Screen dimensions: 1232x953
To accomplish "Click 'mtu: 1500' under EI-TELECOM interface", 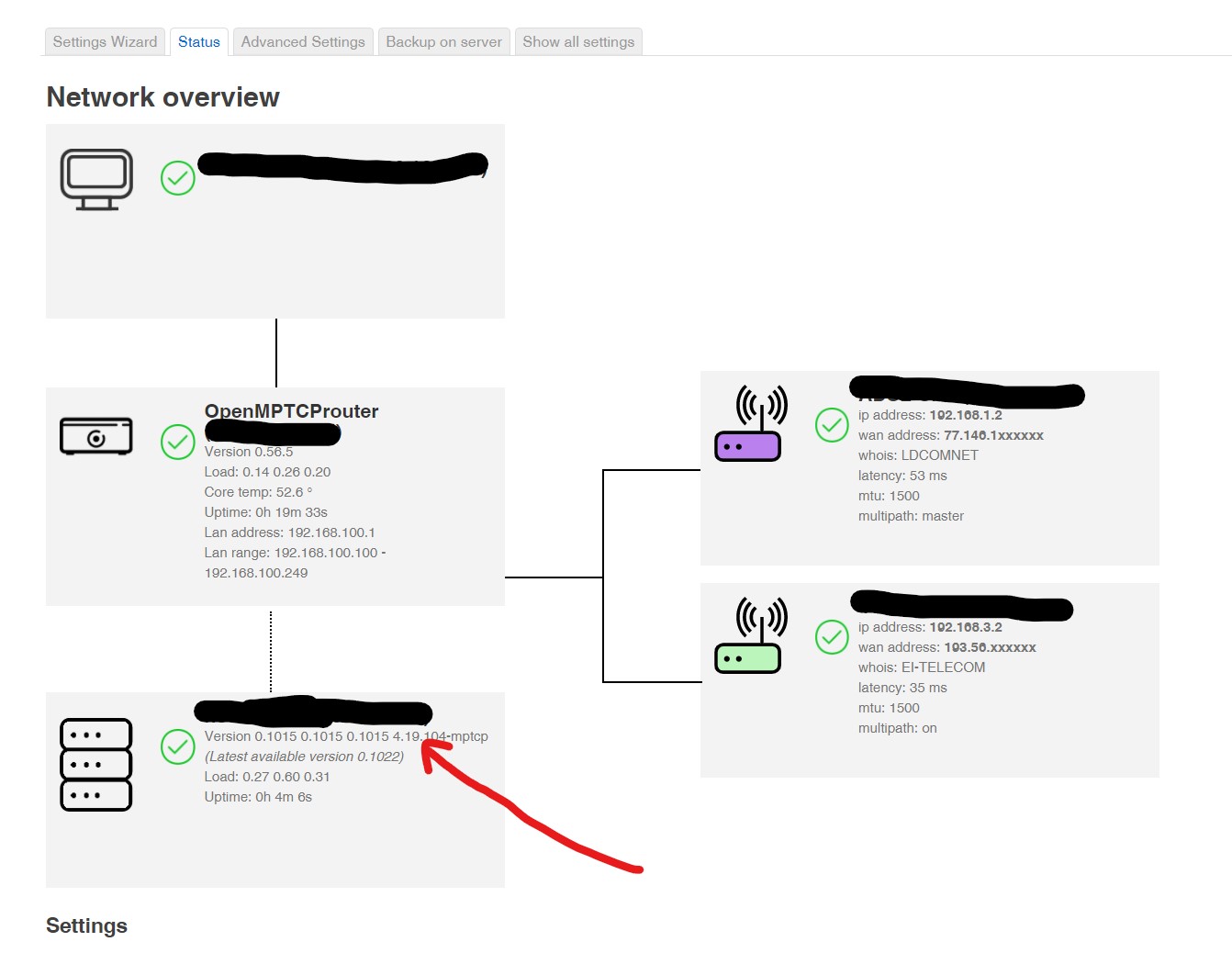I will coord(889,708).
